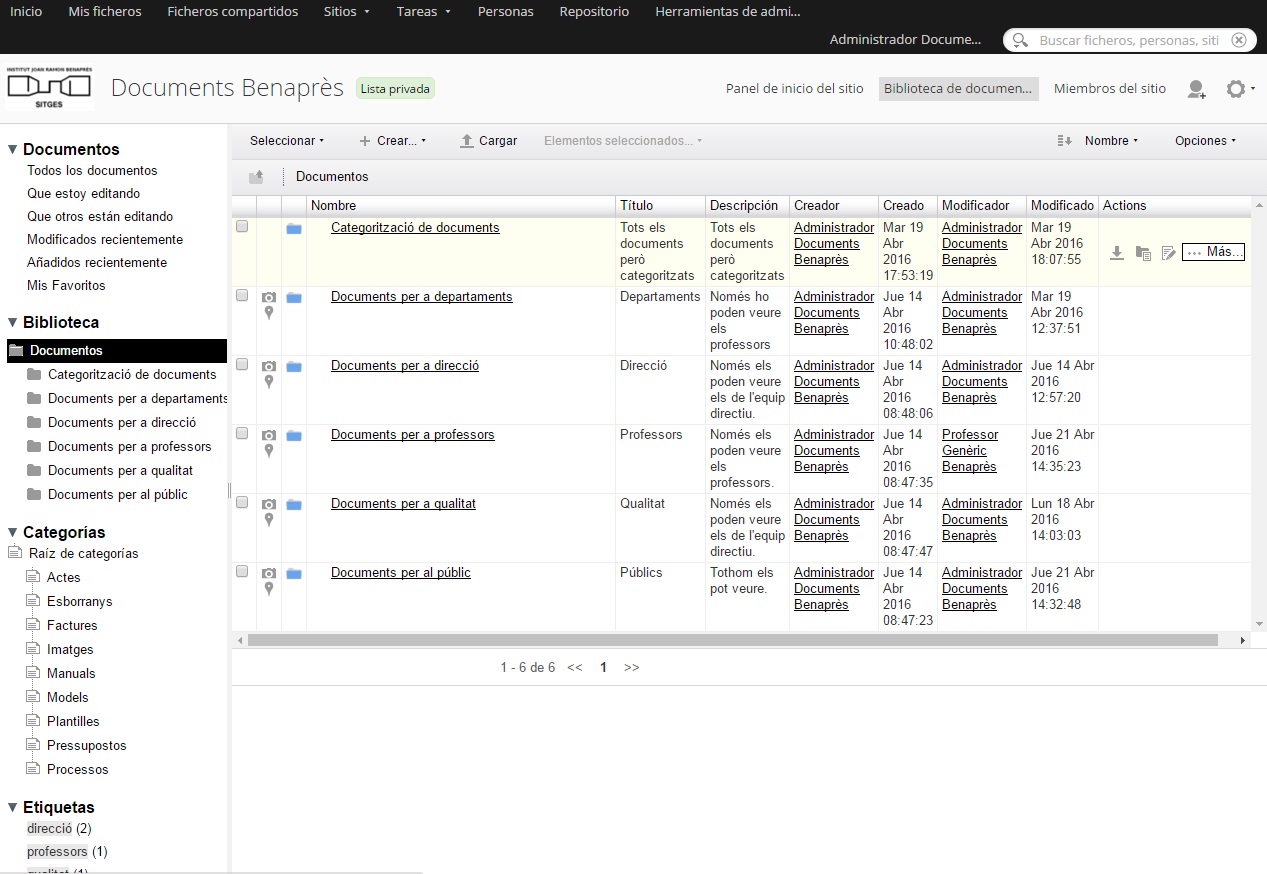Click the Cargar upload button
This screenshot has width=1267, height=874.
(x=488, y=141)
